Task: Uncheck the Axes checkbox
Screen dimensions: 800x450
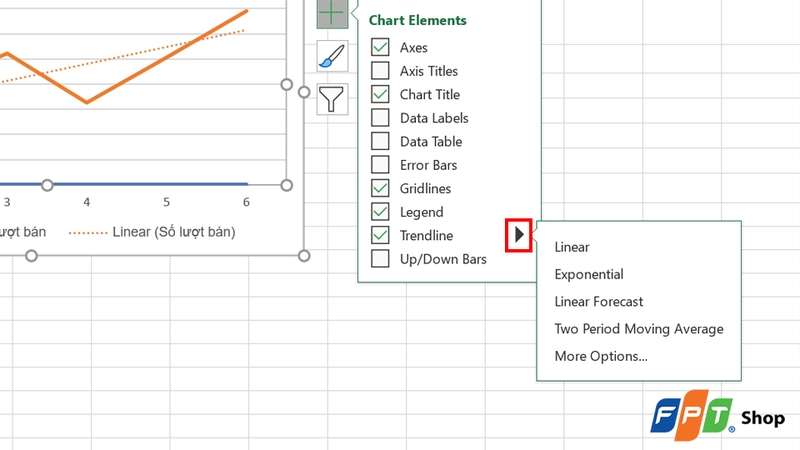Action: tap(381, 47)
